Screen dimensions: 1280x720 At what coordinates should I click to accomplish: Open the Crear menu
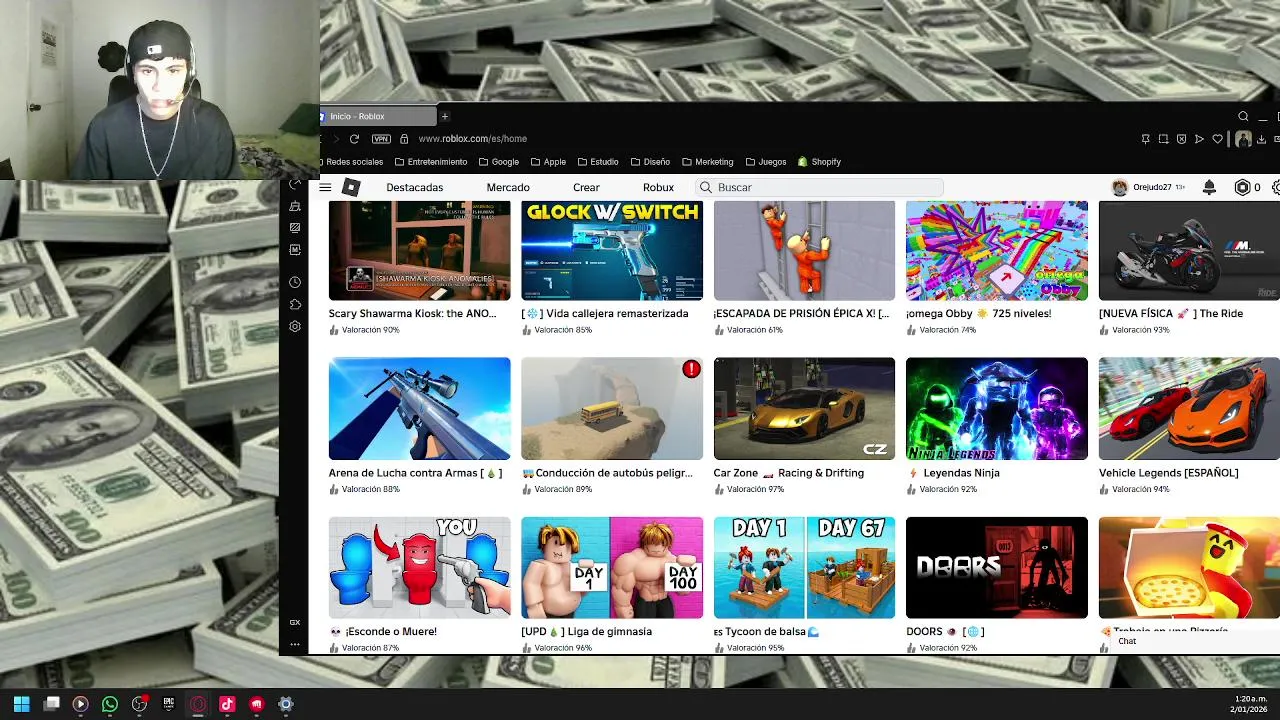pos(586,187)
